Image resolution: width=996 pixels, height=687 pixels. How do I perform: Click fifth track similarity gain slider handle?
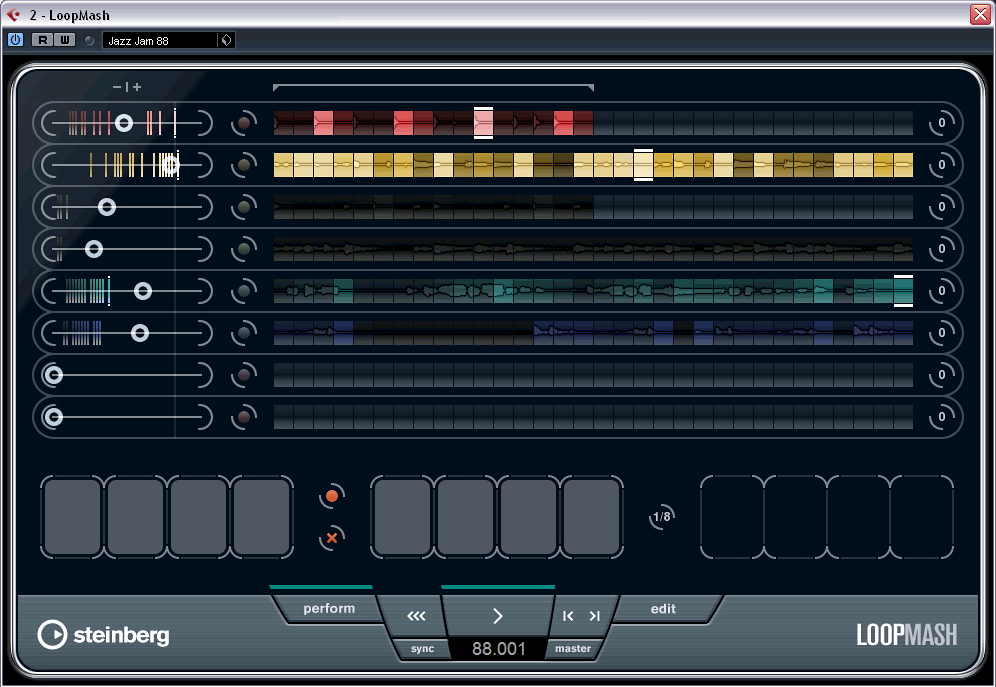tap(143, 291)
